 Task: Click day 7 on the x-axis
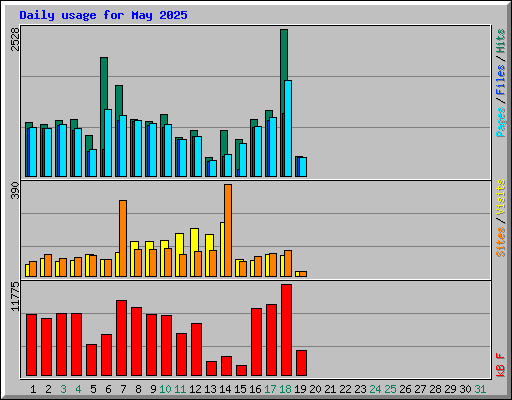(123, 389)
